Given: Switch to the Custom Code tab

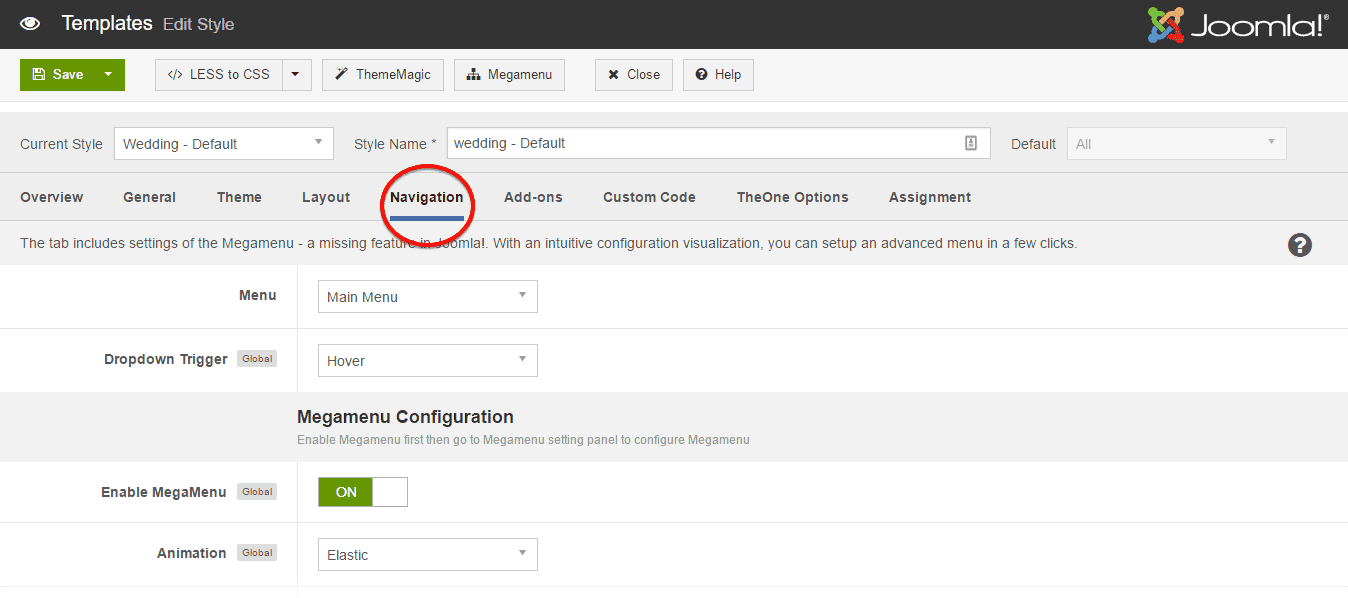Looking at the screenshot, I should click(x=648, y=197).
